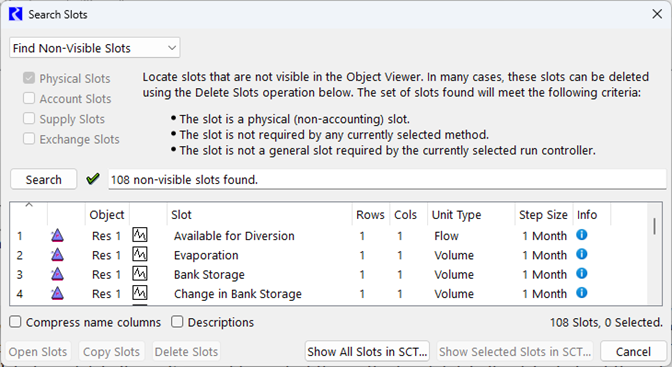Click info icon for Change in Bank Storage

581,293
